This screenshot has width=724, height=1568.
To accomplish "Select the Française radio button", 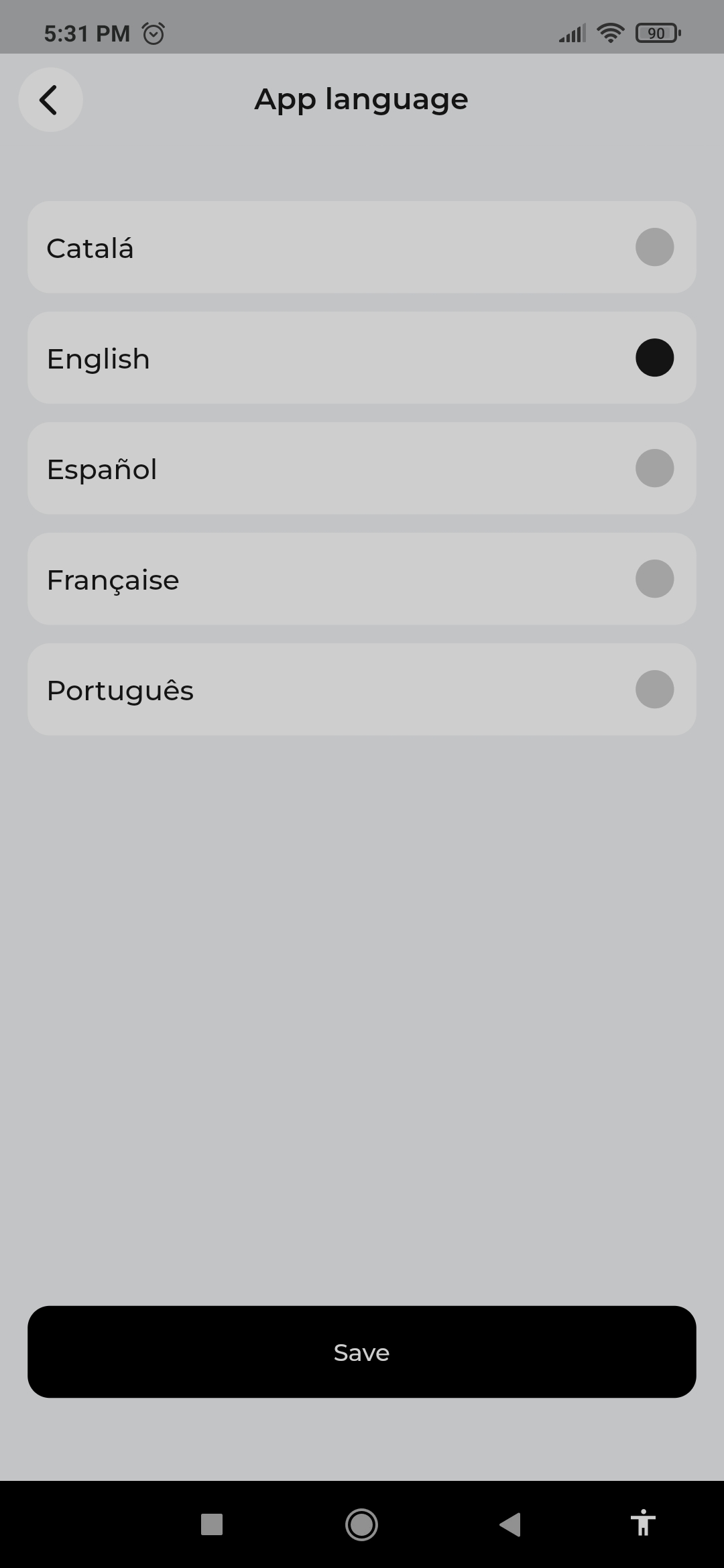I will click(654, 579).
